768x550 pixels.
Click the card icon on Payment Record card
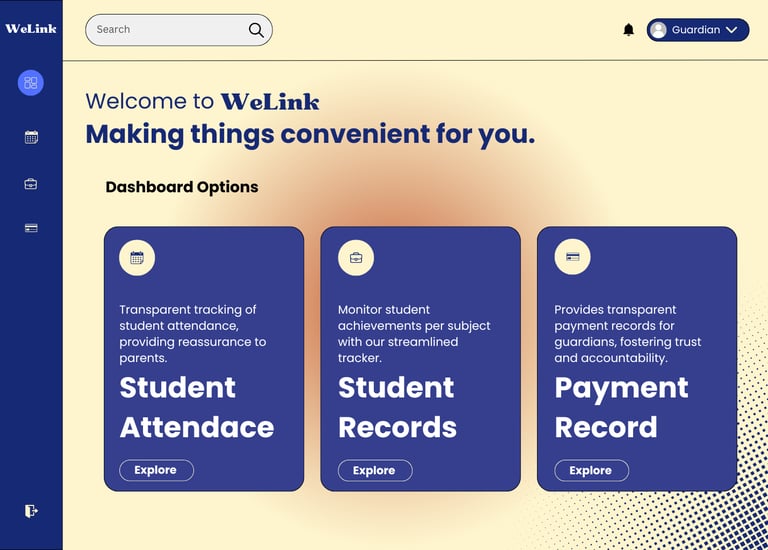[573, 257]
